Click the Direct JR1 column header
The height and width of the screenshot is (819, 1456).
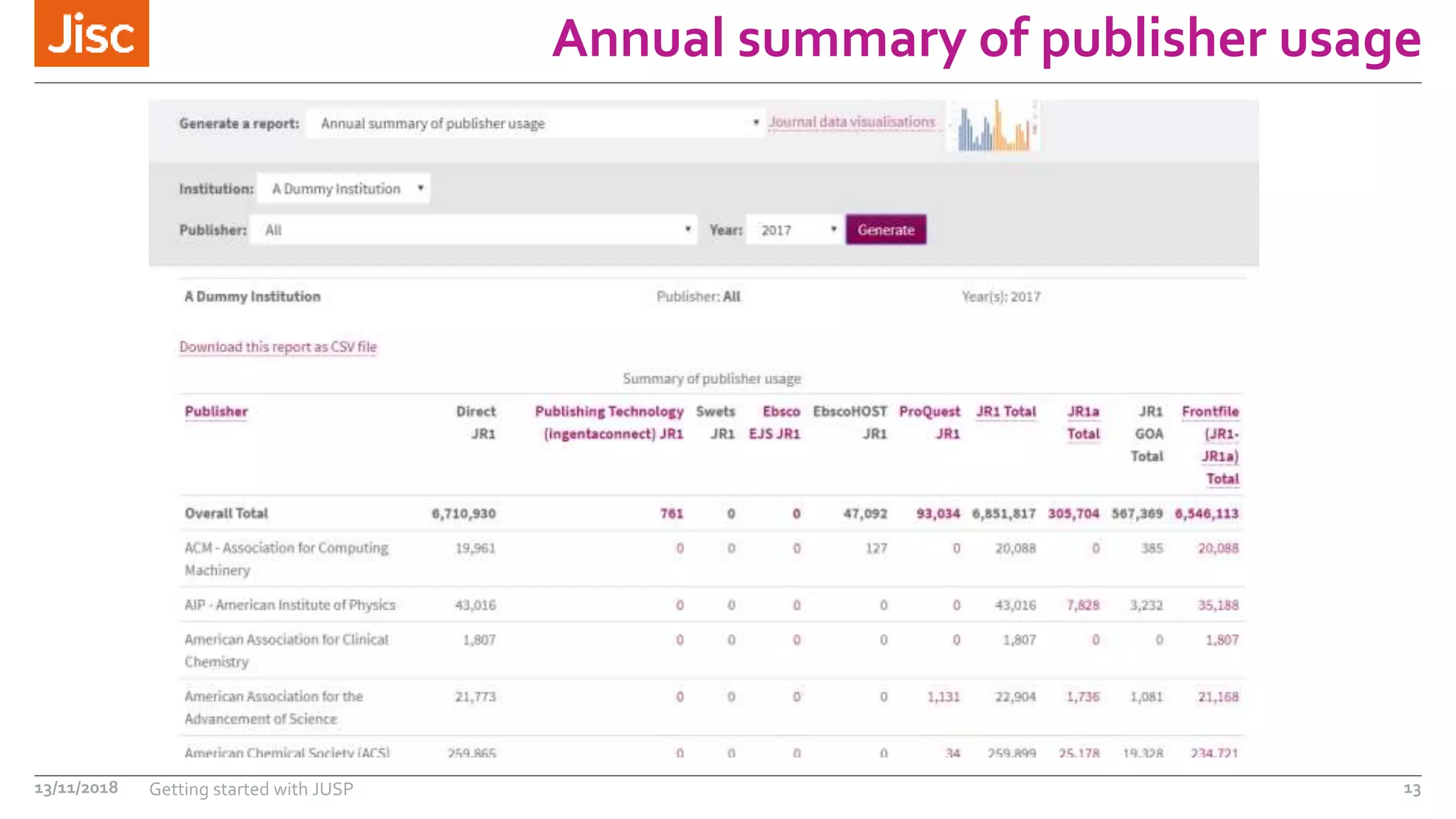pos(476,422)
